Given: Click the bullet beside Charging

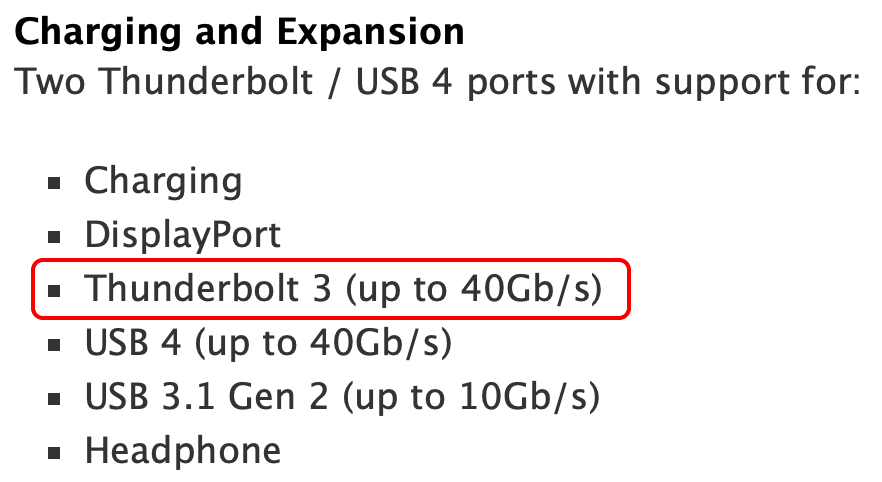Looking at the screenshot, I should point(54,183).
